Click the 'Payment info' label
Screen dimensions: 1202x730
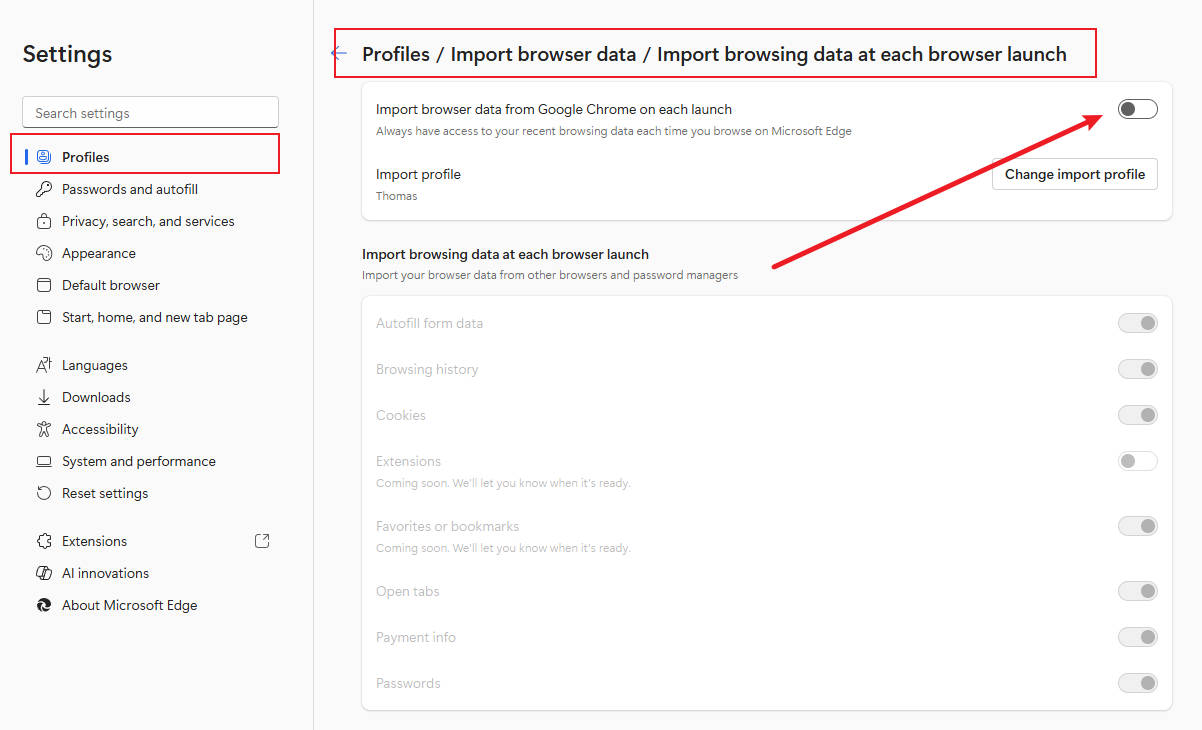point(416,637)
